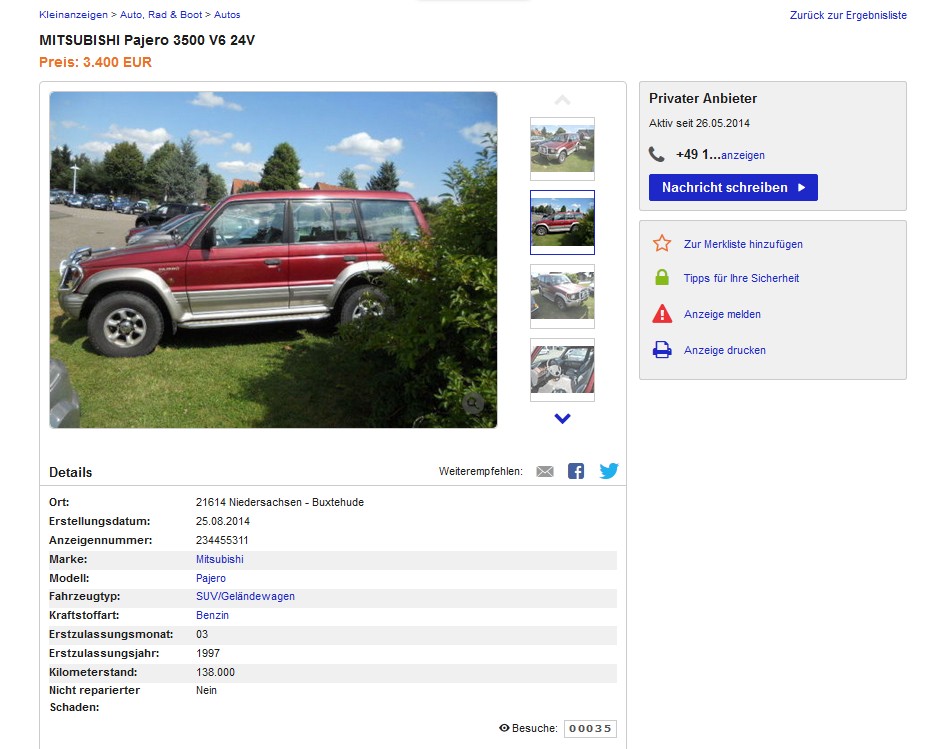Show next thumbnails with the down chevron
Viewport: 940px width, 749px height.
pyautogui.click(x=562, y=419)
